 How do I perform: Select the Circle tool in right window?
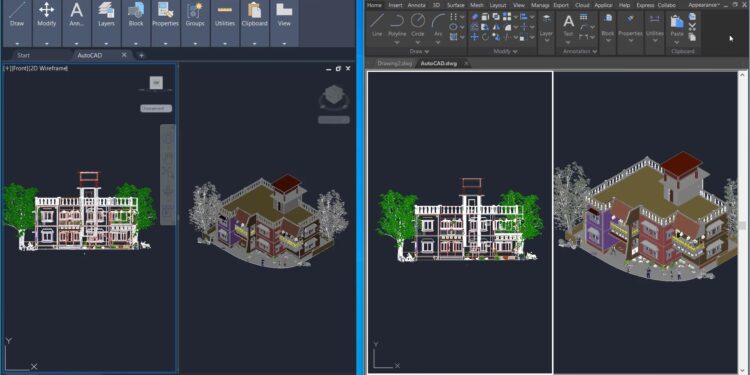pos(418,25)
